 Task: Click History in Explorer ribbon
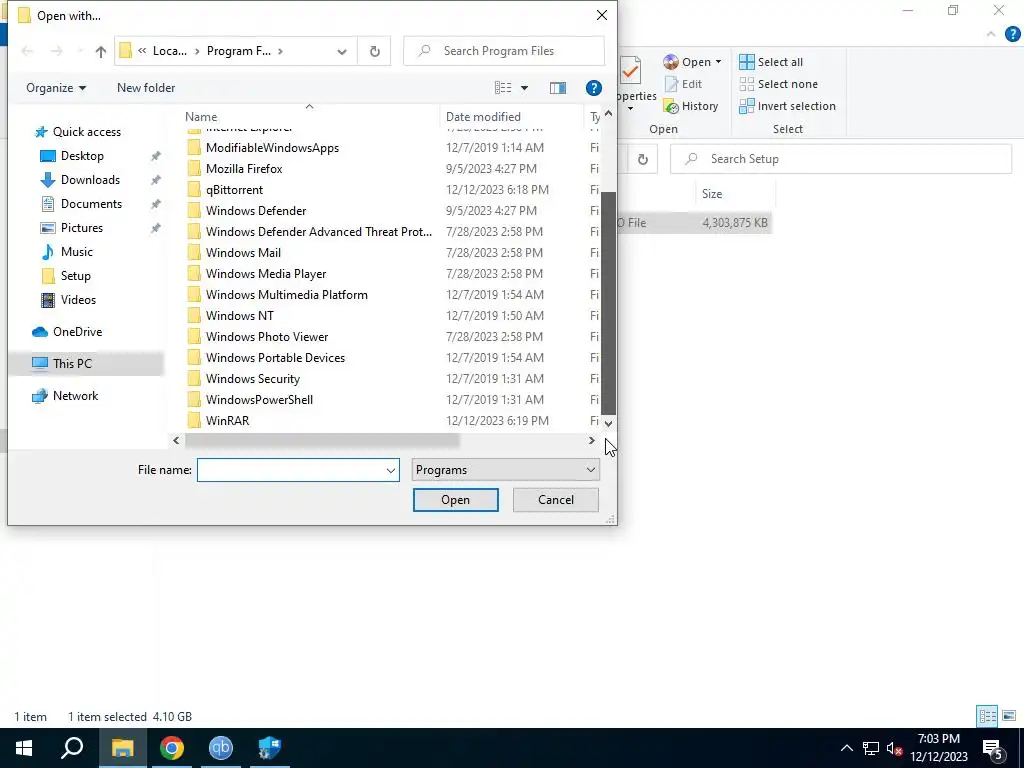(690, 106)
